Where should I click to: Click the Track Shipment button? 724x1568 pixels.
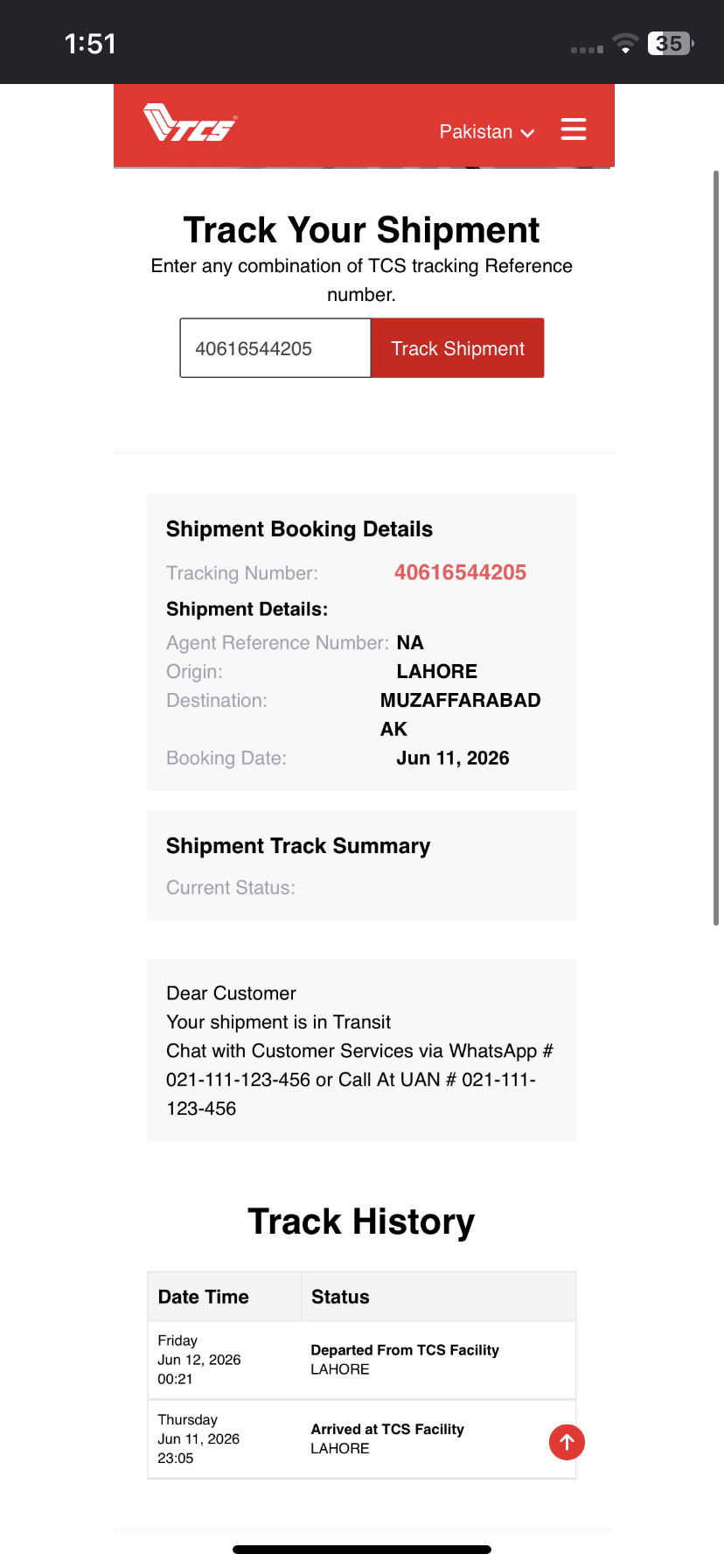[x=457, y=348]
